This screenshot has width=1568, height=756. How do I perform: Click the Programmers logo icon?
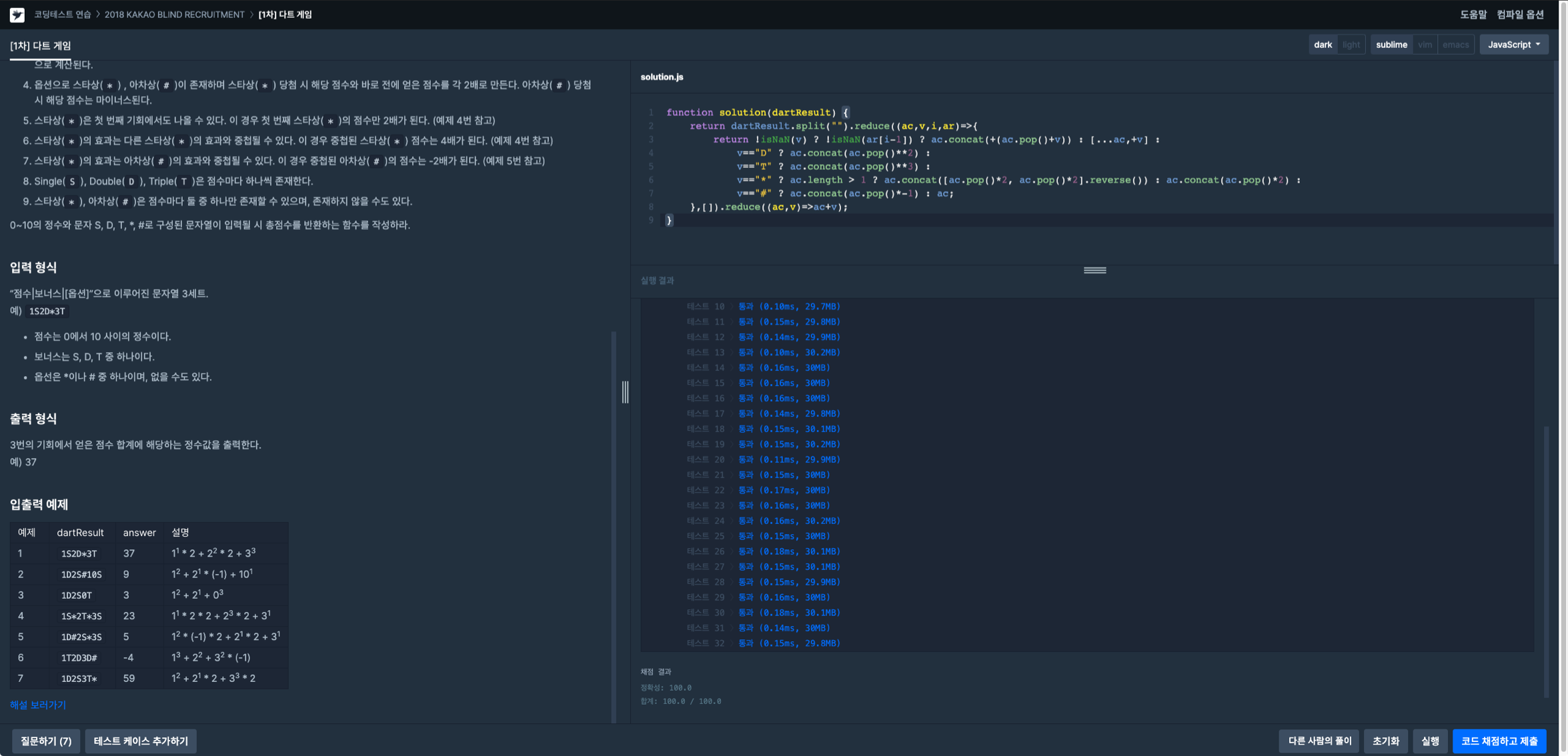click(17, 15)
